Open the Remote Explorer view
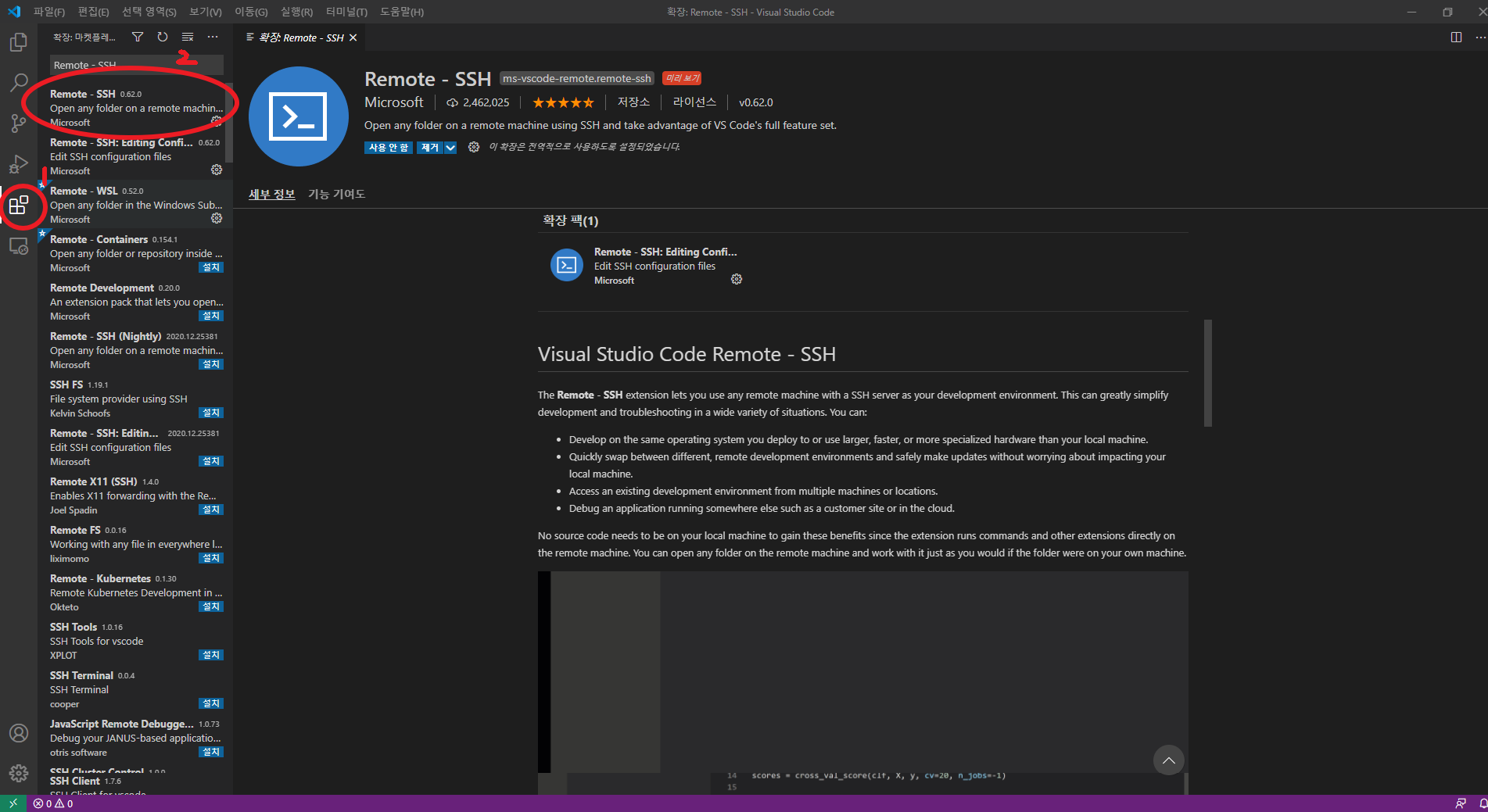The image size is (1488, 812). point(18,246)
